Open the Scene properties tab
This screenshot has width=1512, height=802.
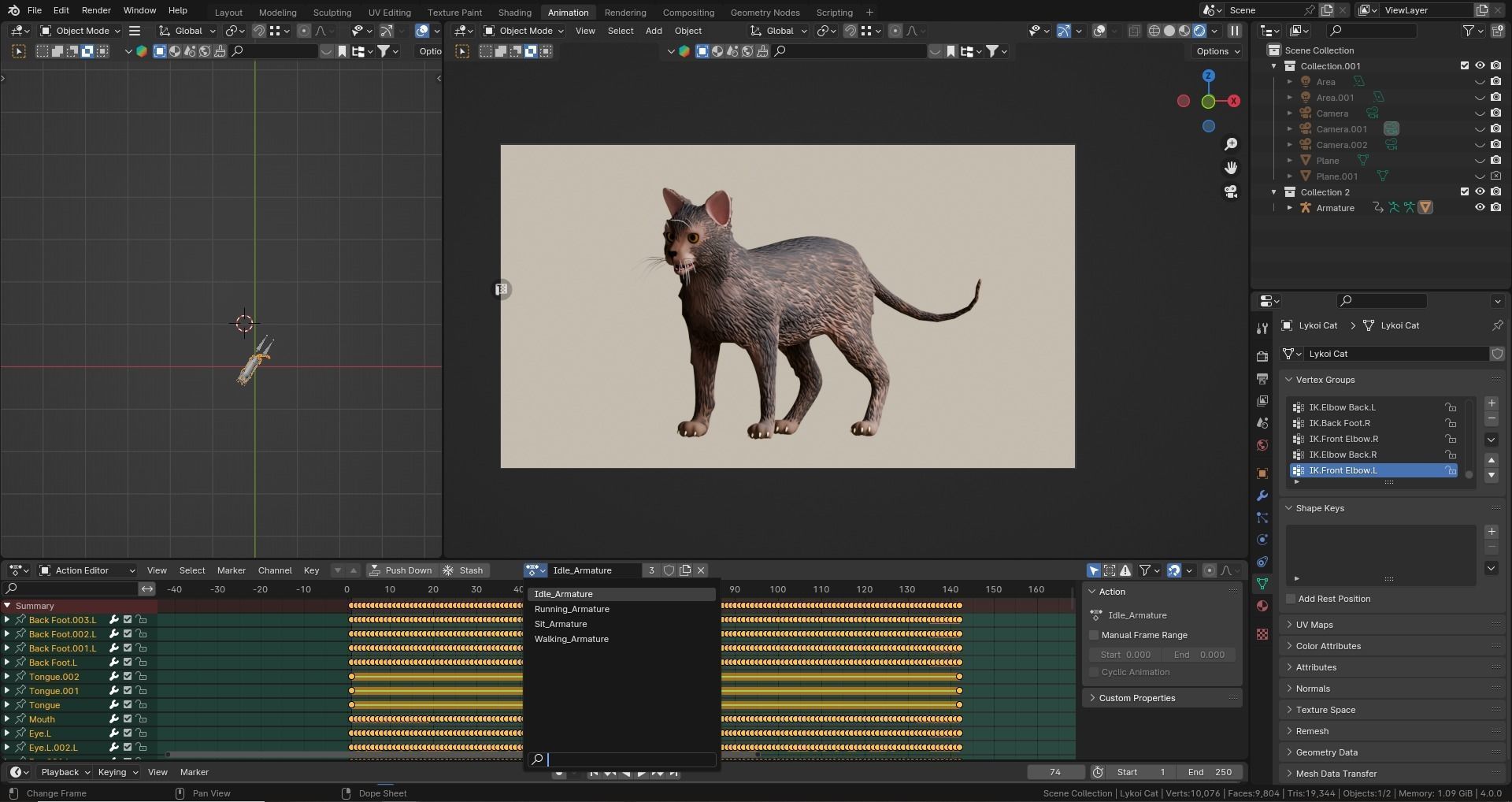coord(1262,423)
